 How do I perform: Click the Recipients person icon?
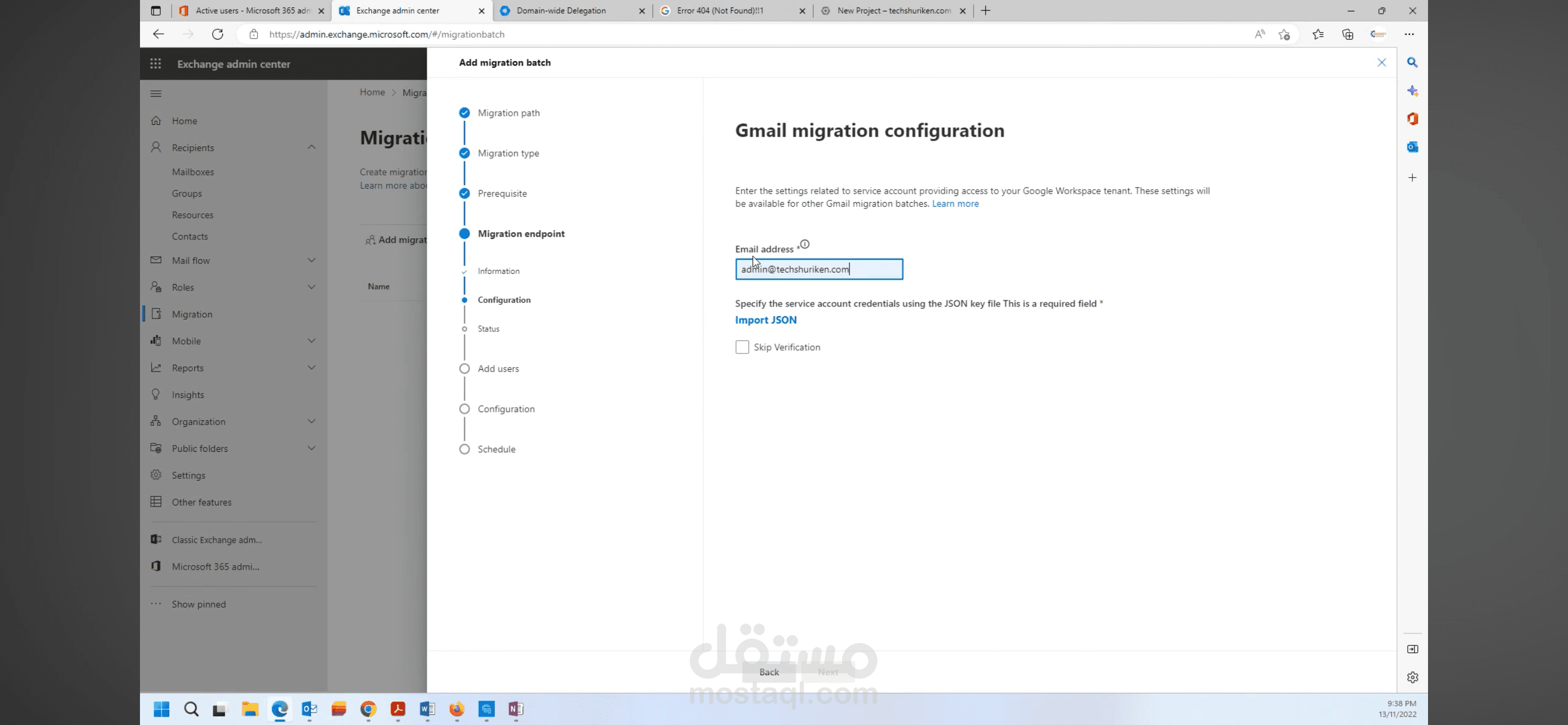click(x=156, y=147)
